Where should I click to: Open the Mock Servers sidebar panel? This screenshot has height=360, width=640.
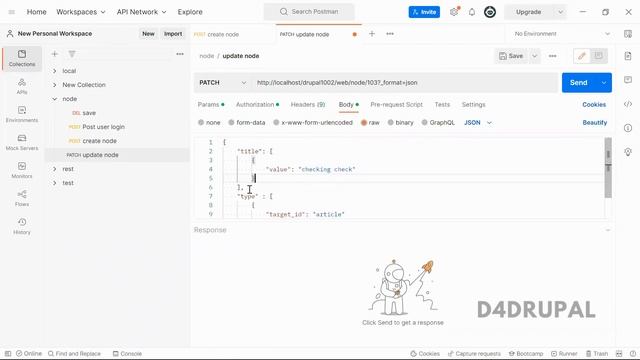click(x=22, y=142)
